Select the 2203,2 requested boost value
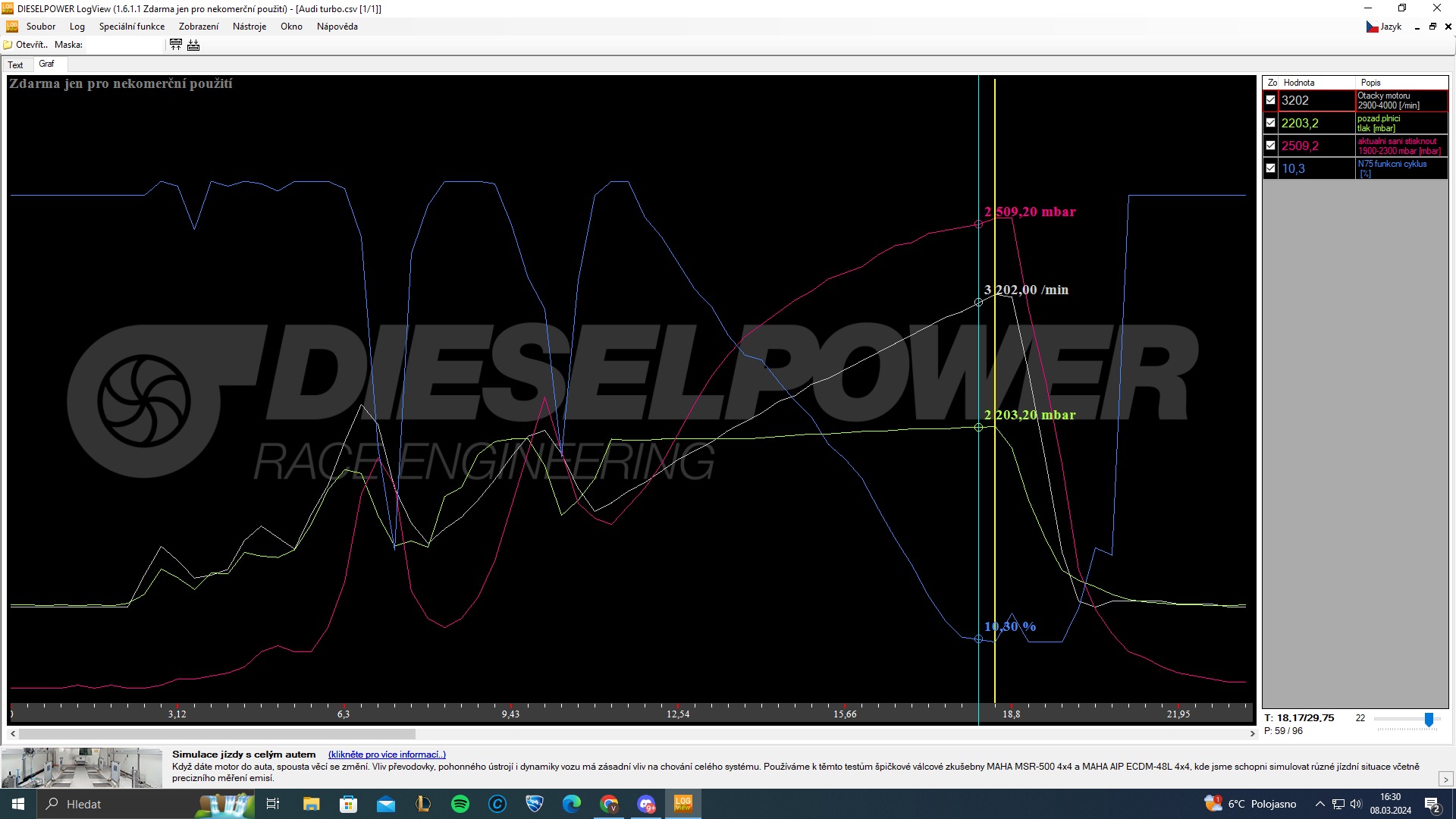This screenshot has width=1456, height=819. tap(1316, 123)
